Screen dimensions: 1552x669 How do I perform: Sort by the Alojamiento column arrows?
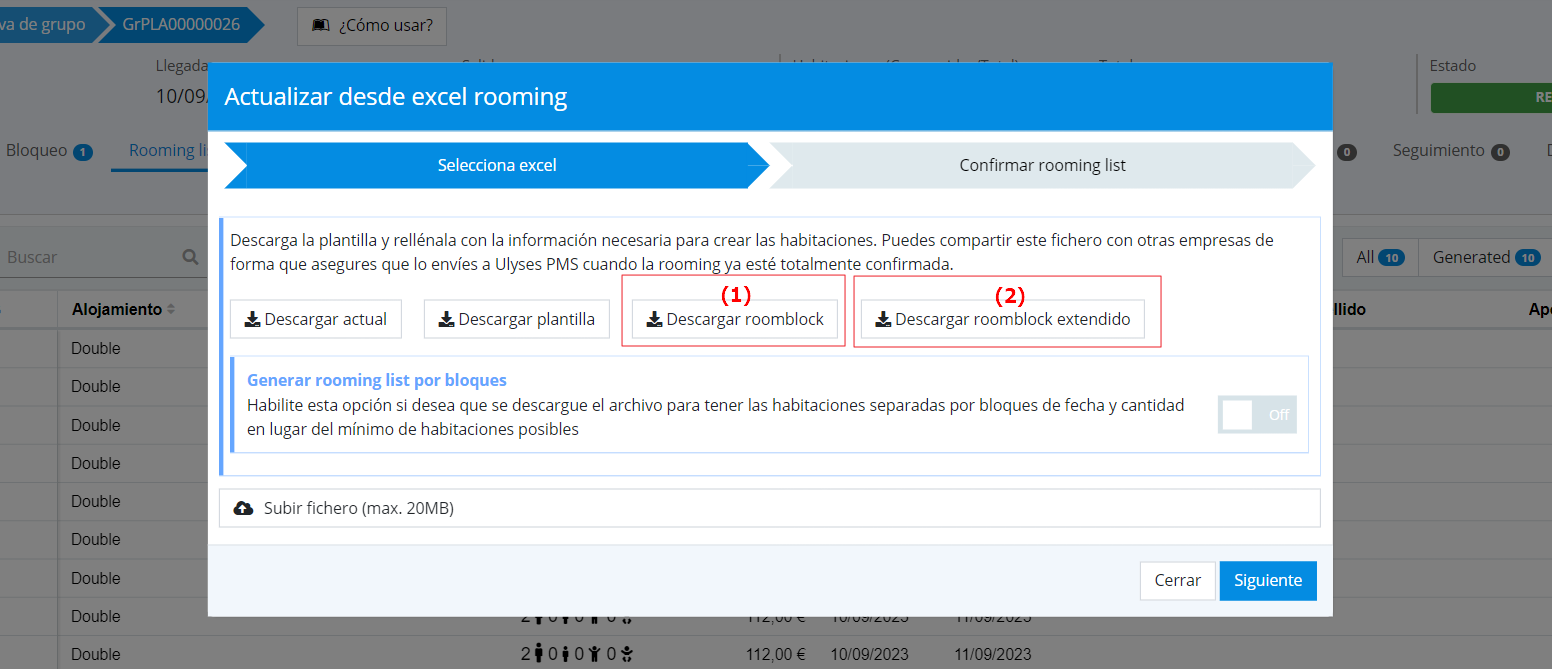point(171,310)
